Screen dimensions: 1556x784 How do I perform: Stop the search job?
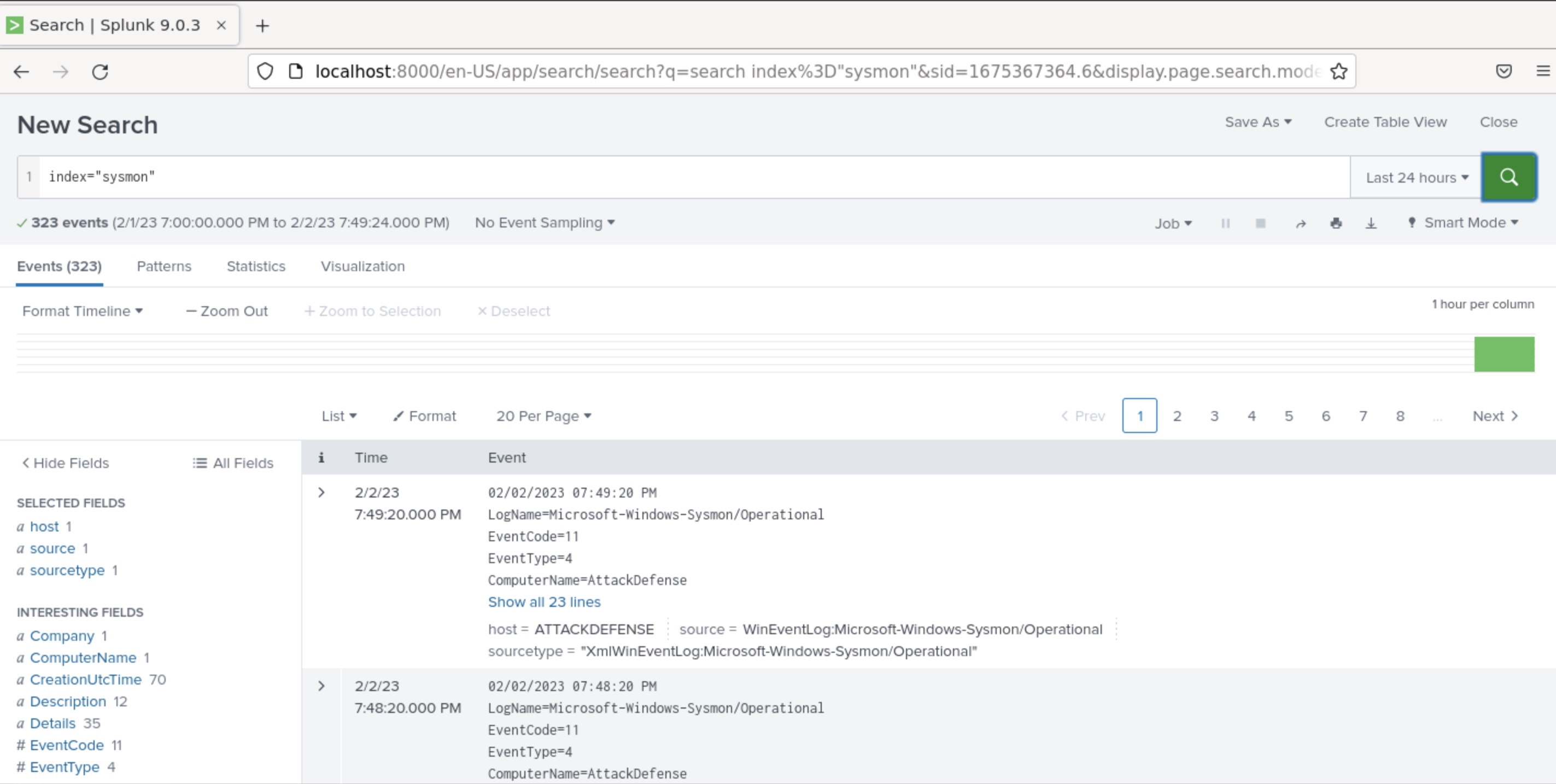tap(1260, 224)
